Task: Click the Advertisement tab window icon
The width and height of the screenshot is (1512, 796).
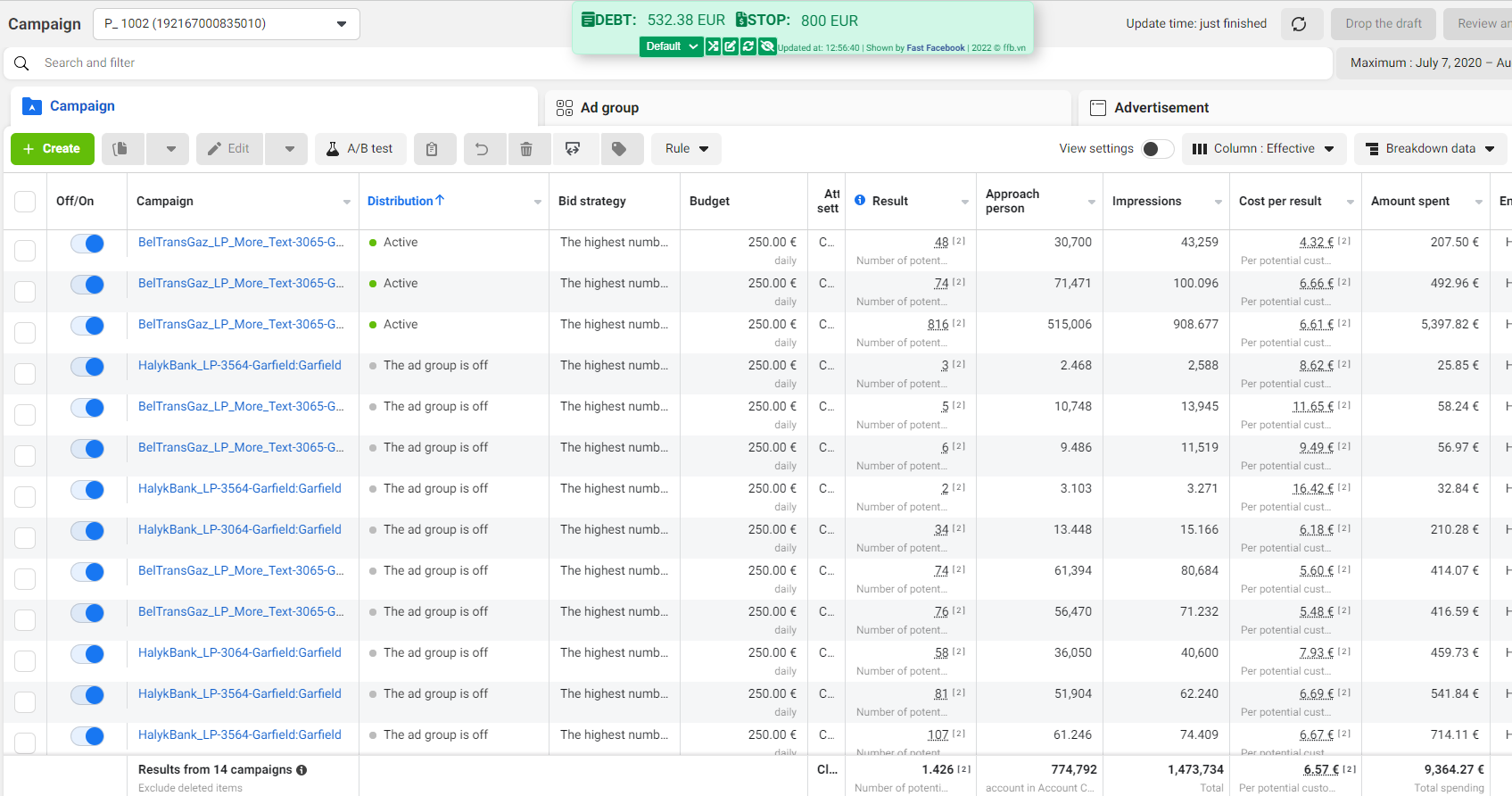Action: pos(1098,108)
